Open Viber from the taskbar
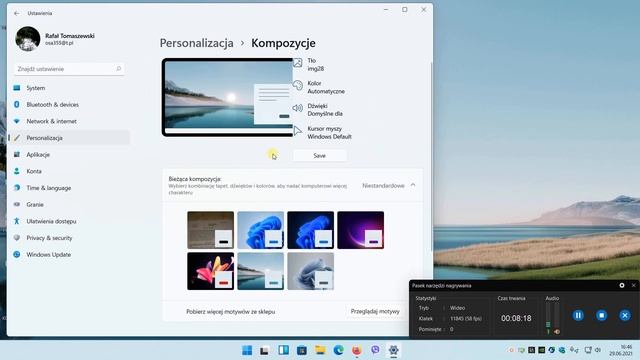Screen dimensions: 640x360 click(375, 350)
